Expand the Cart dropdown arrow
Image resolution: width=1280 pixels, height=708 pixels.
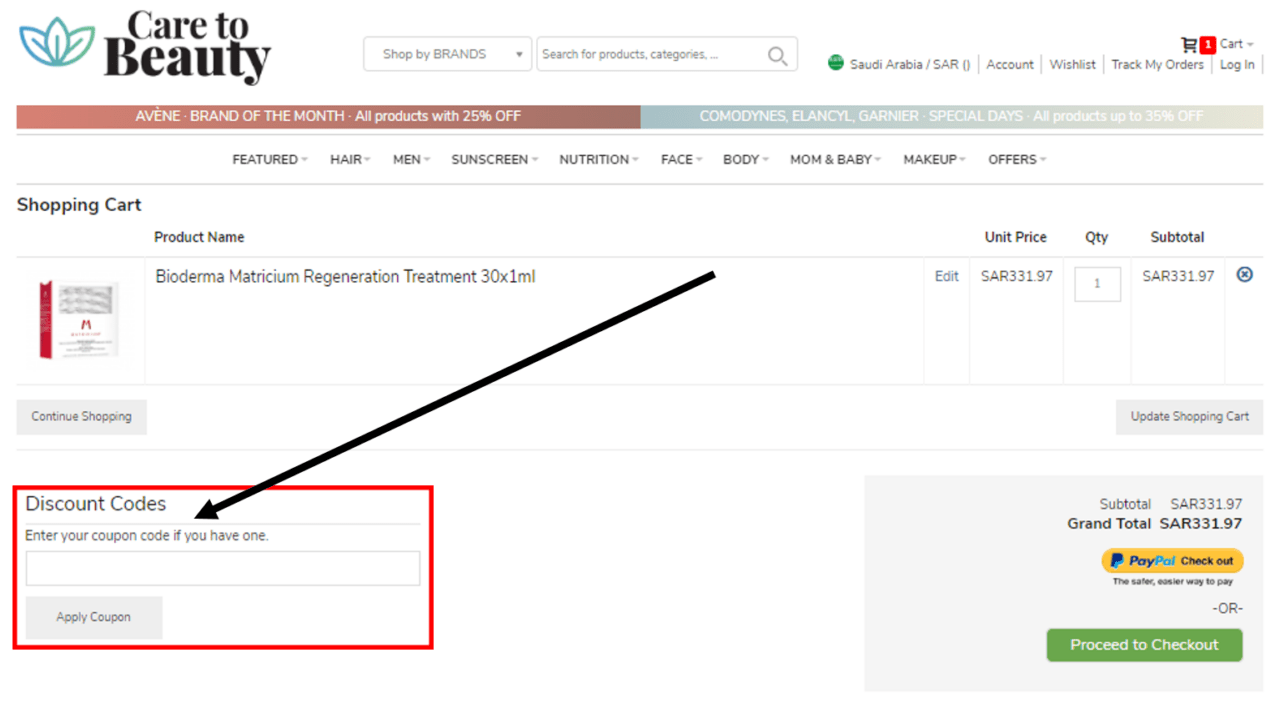pyautogui.click(x=1250, y=44)
